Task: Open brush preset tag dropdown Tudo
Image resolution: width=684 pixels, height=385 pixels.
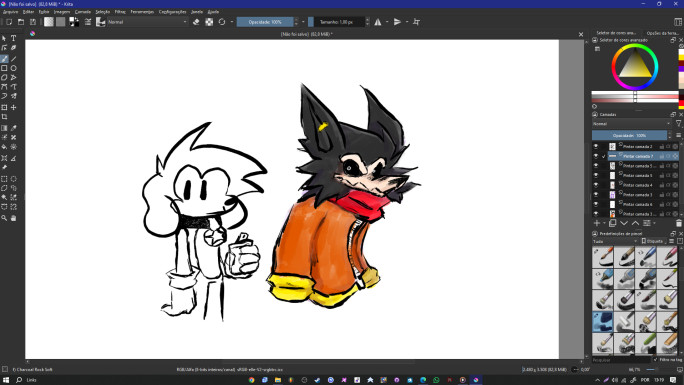Action: pos(615,241)
